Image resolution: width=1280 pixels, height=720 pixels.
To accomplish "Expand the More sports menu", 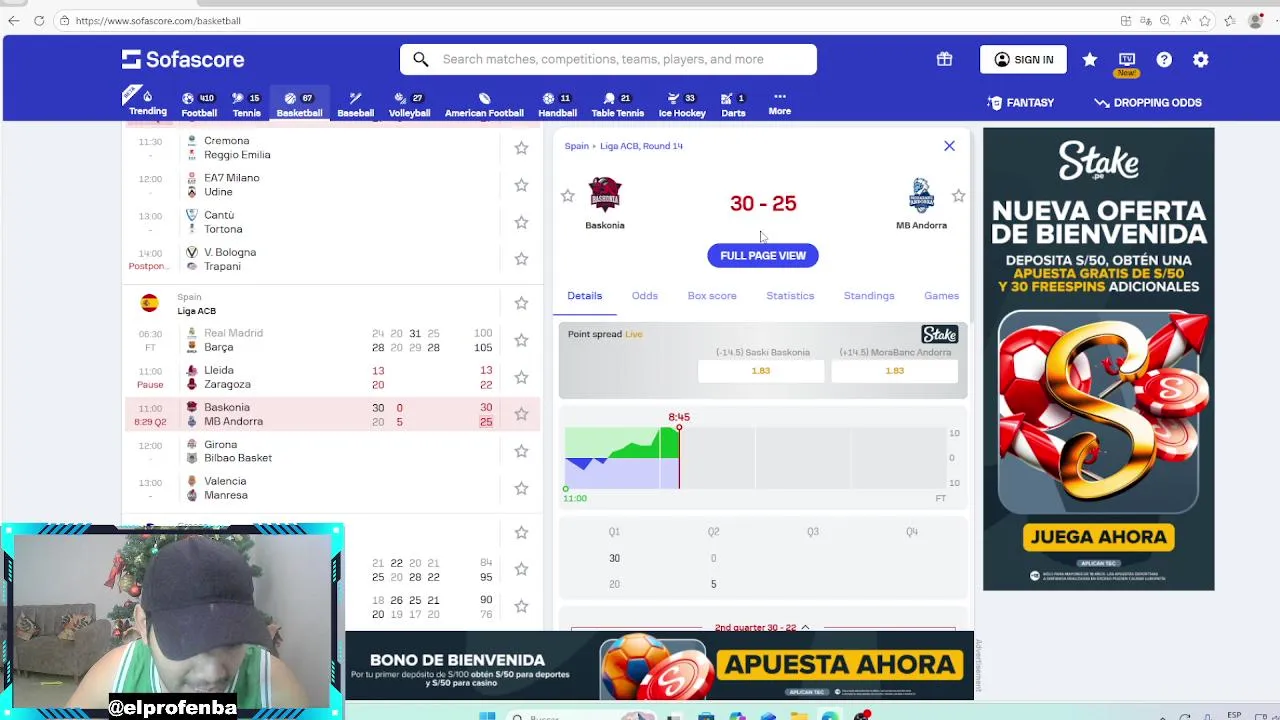I will point(780,103).
